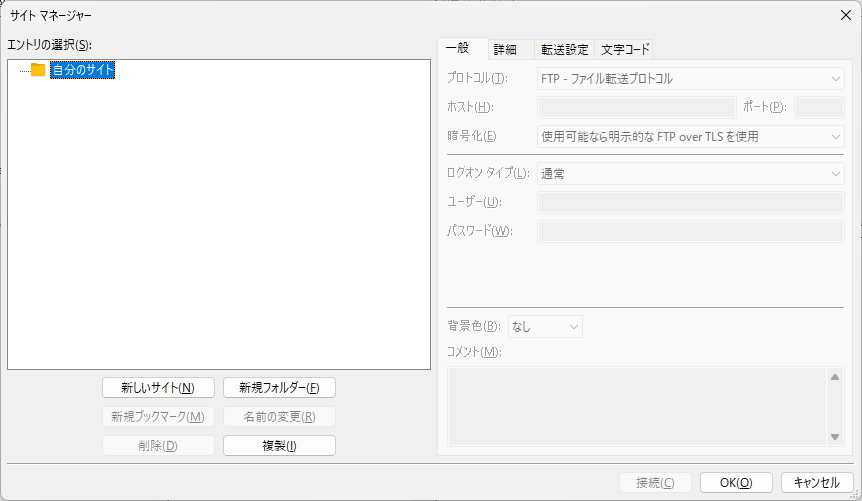This screenshot has height=501, width=862.
Task: Click the comment scrollbar up arrow
Action: pos(835,377)
